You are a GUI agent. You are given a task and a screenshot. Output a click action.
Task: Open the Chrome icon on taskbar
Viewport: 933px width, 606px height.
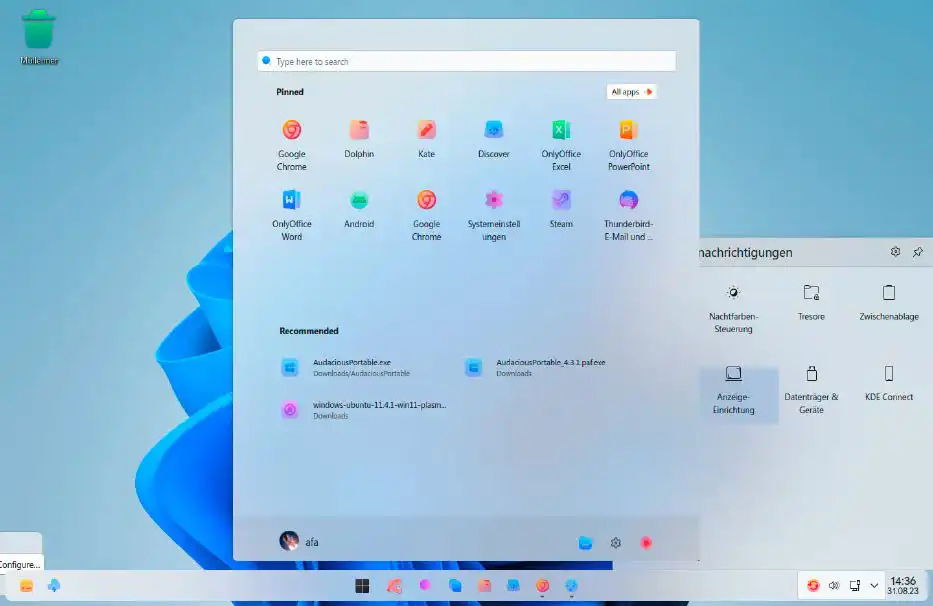tap(542, 586)
